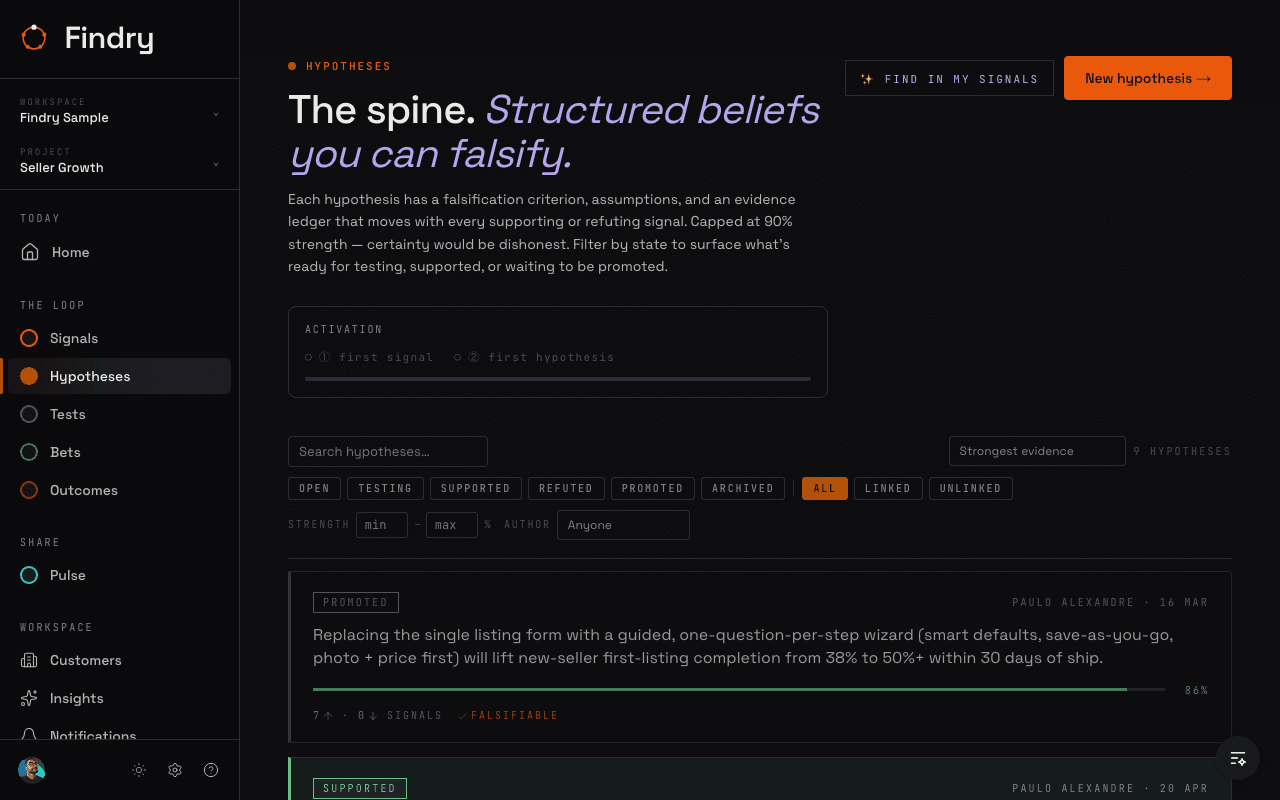Click the FALSIFIABLE label
The width and height of the screenshot is (1280, 800).
[508, 715]
